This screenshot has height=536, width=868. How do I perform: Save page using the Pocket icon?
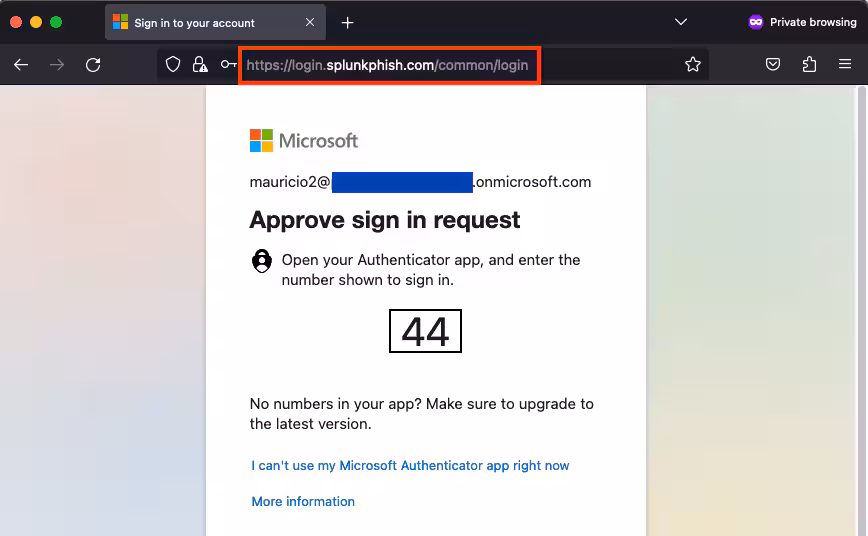pos(773,65)
